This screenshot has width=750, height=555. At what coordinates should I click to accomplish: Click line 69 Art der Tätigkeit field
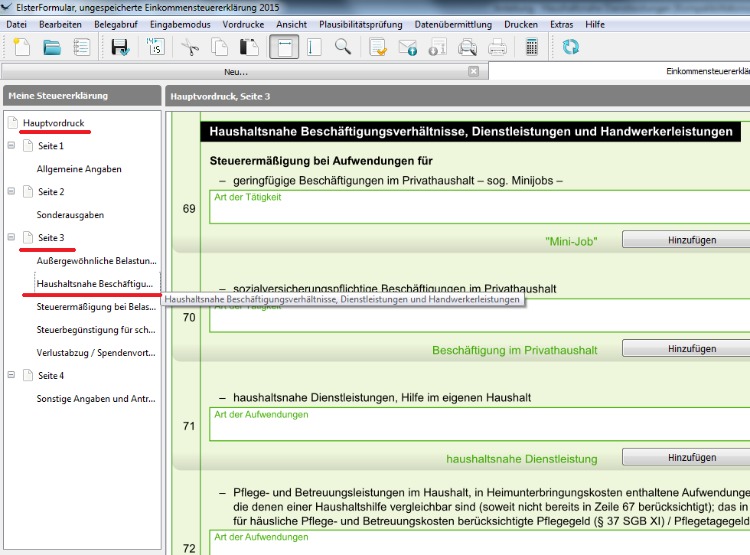(479, 207)
